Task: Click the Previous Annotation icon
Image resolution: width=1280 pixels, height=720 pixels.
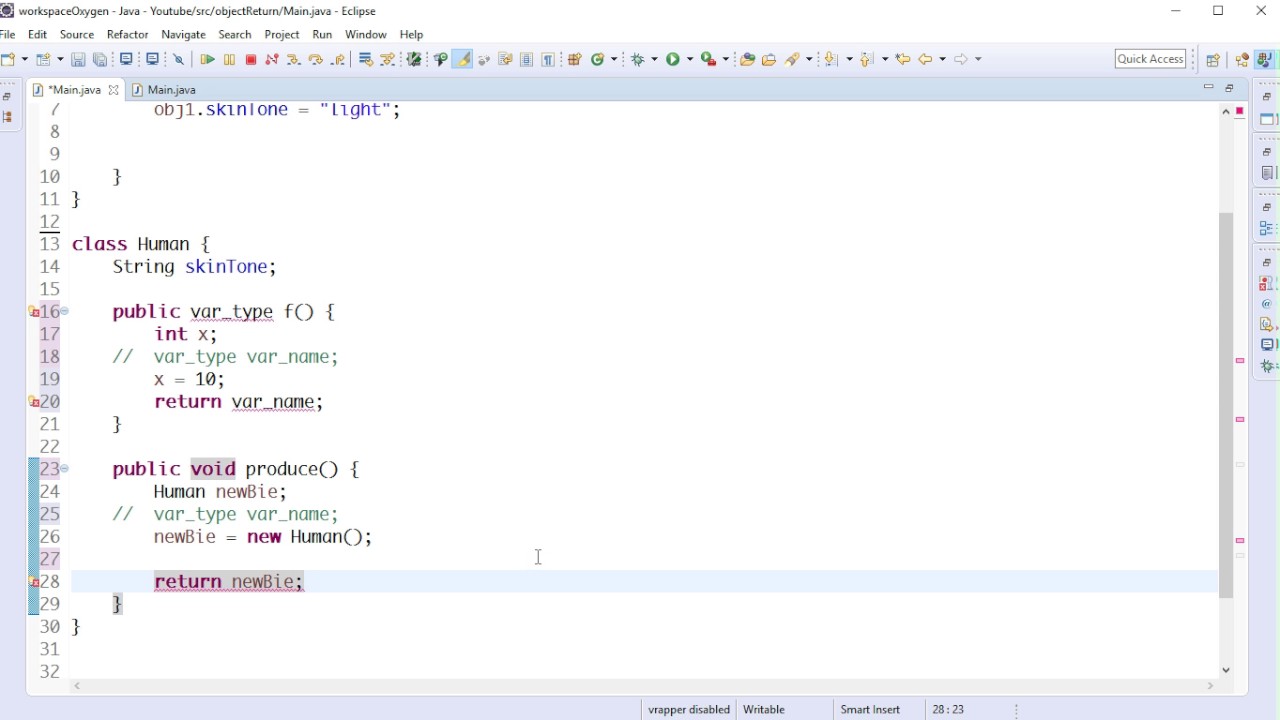Action: [867, 59]
